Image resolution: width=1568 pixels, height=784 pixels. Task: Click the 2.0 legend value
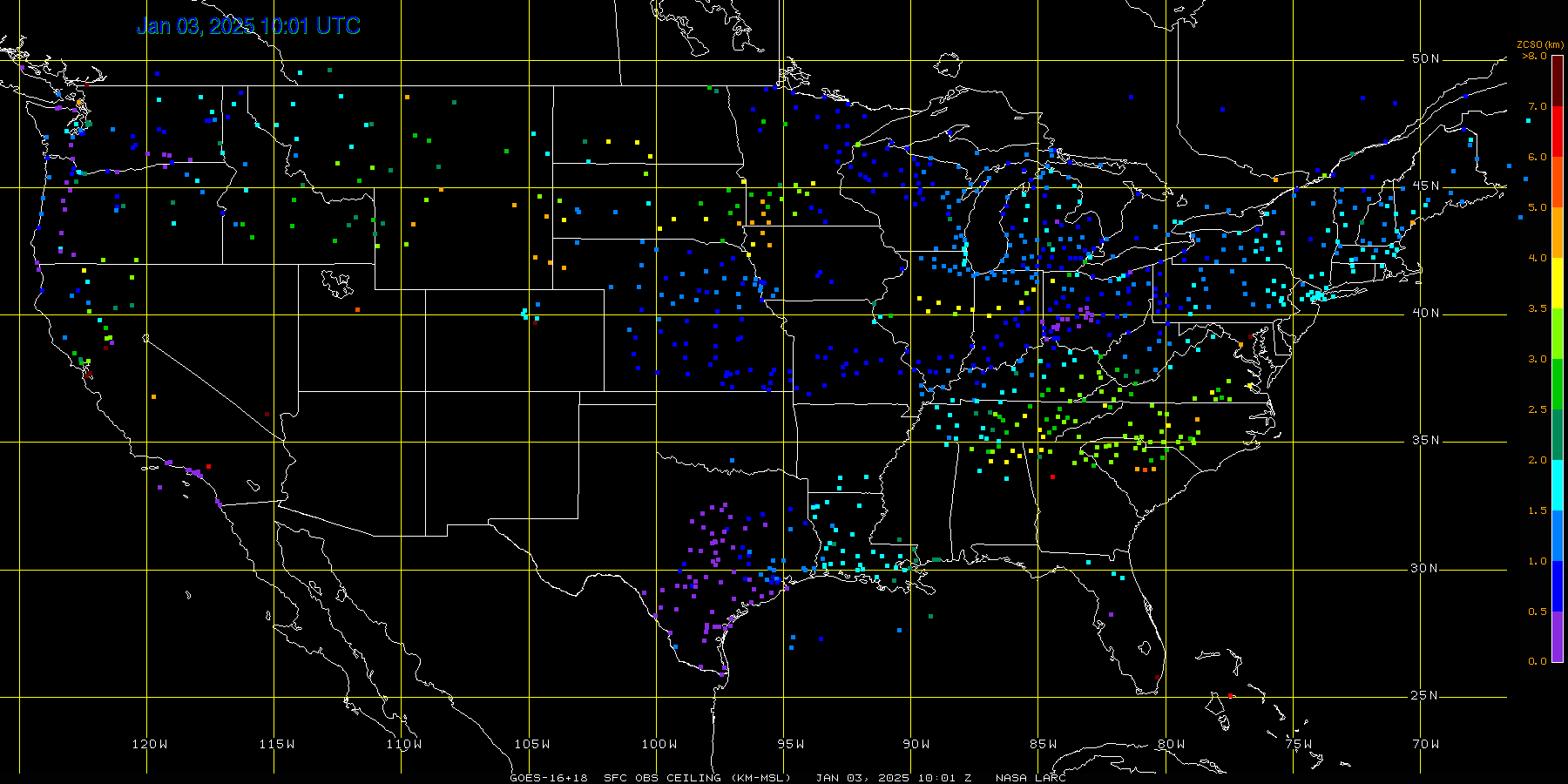click(1538, 460)
